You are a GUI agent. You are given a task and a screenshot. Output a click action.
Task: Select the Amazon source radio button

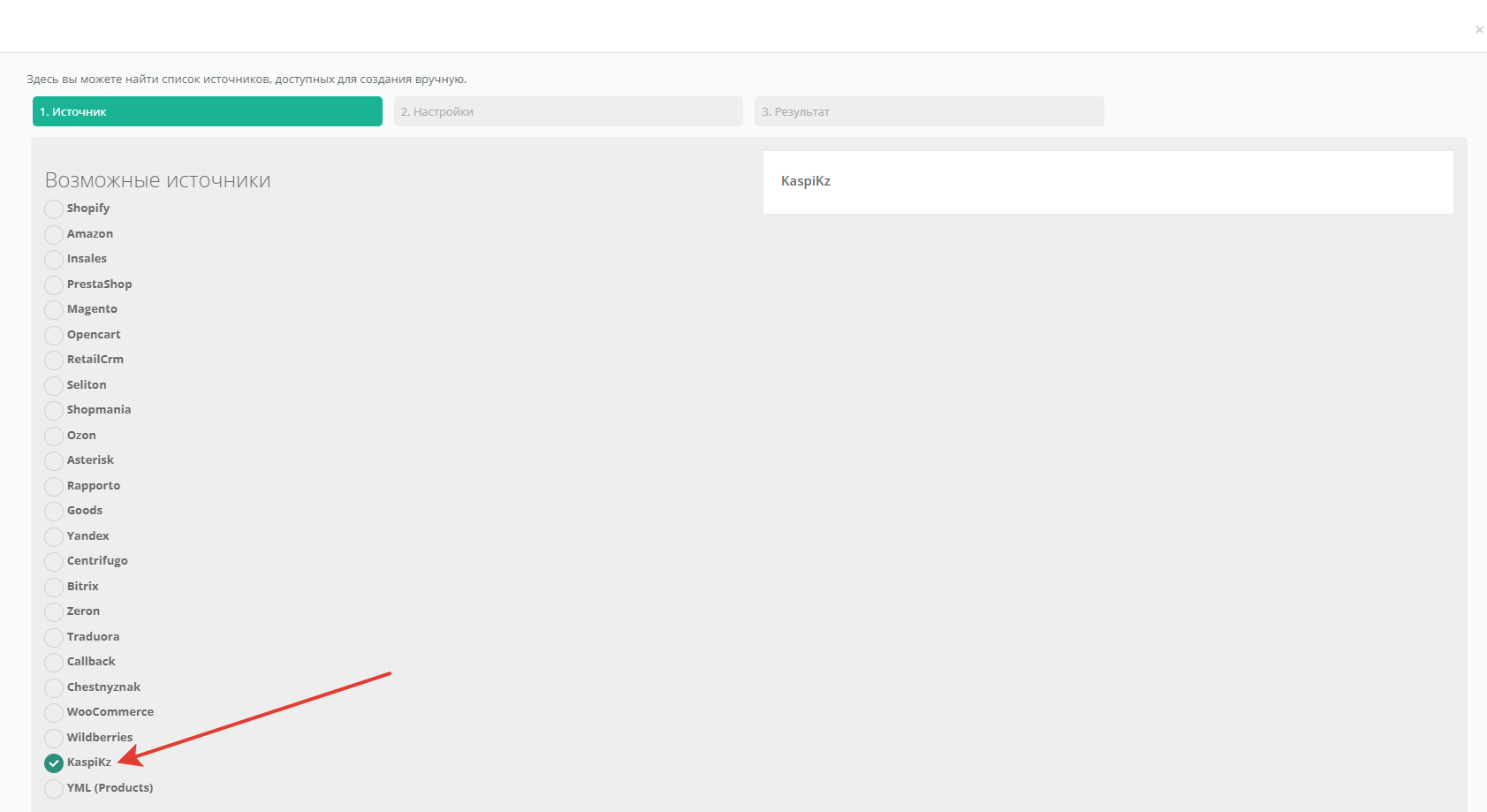click(54, 235)
